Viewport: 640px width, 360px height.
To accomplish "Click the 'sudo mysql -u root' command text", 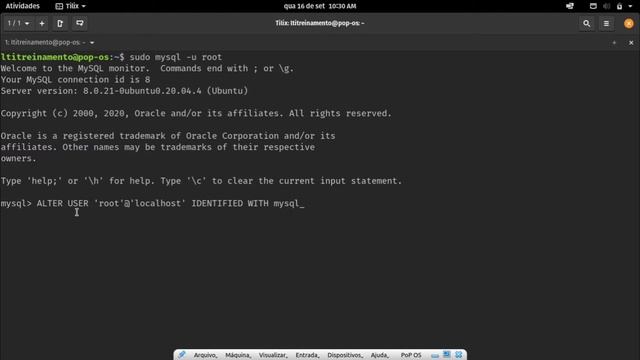I will (x=176, y=57).
